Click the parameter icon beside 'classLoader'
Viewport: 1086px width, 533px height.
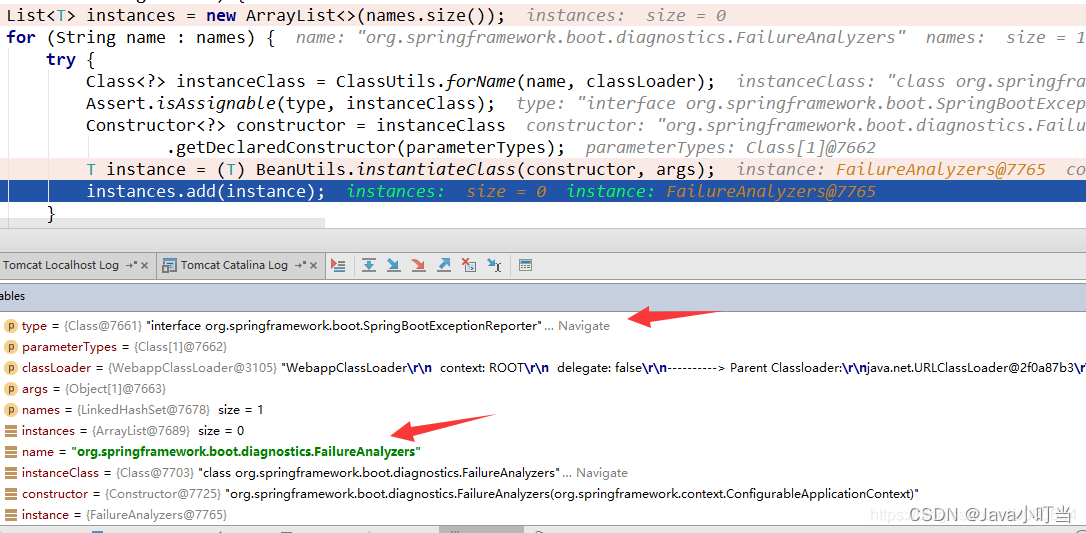(11, 368)
